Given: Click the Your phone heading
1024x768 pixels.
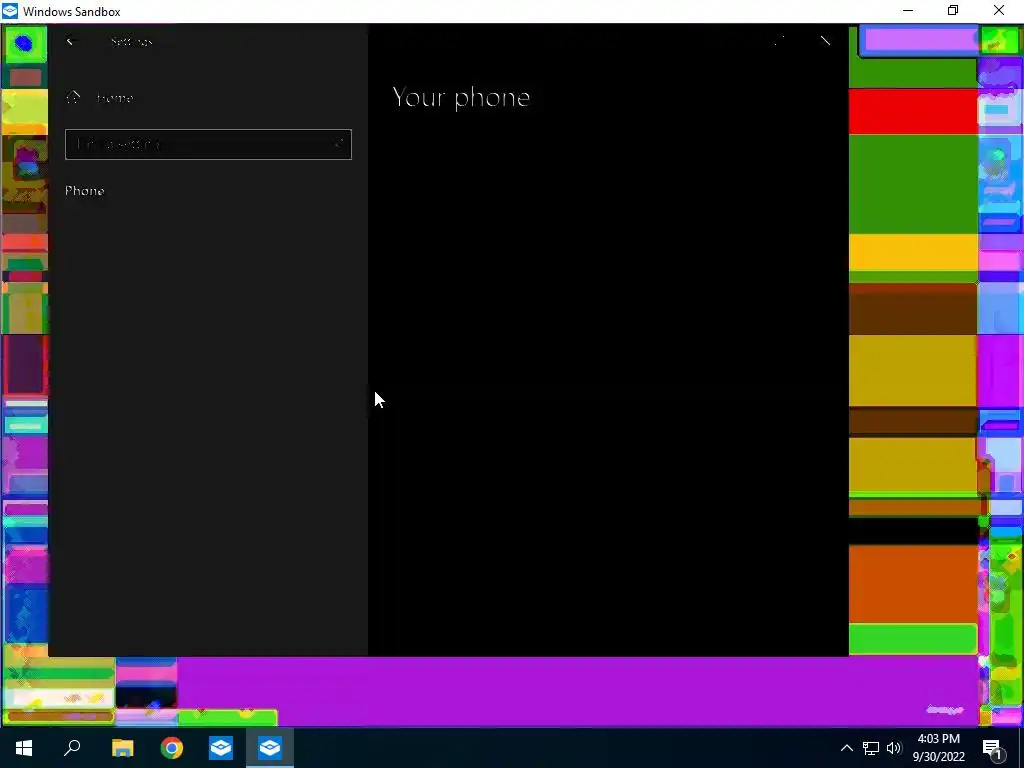Looking at the screenshot, I should pos(461,97).
